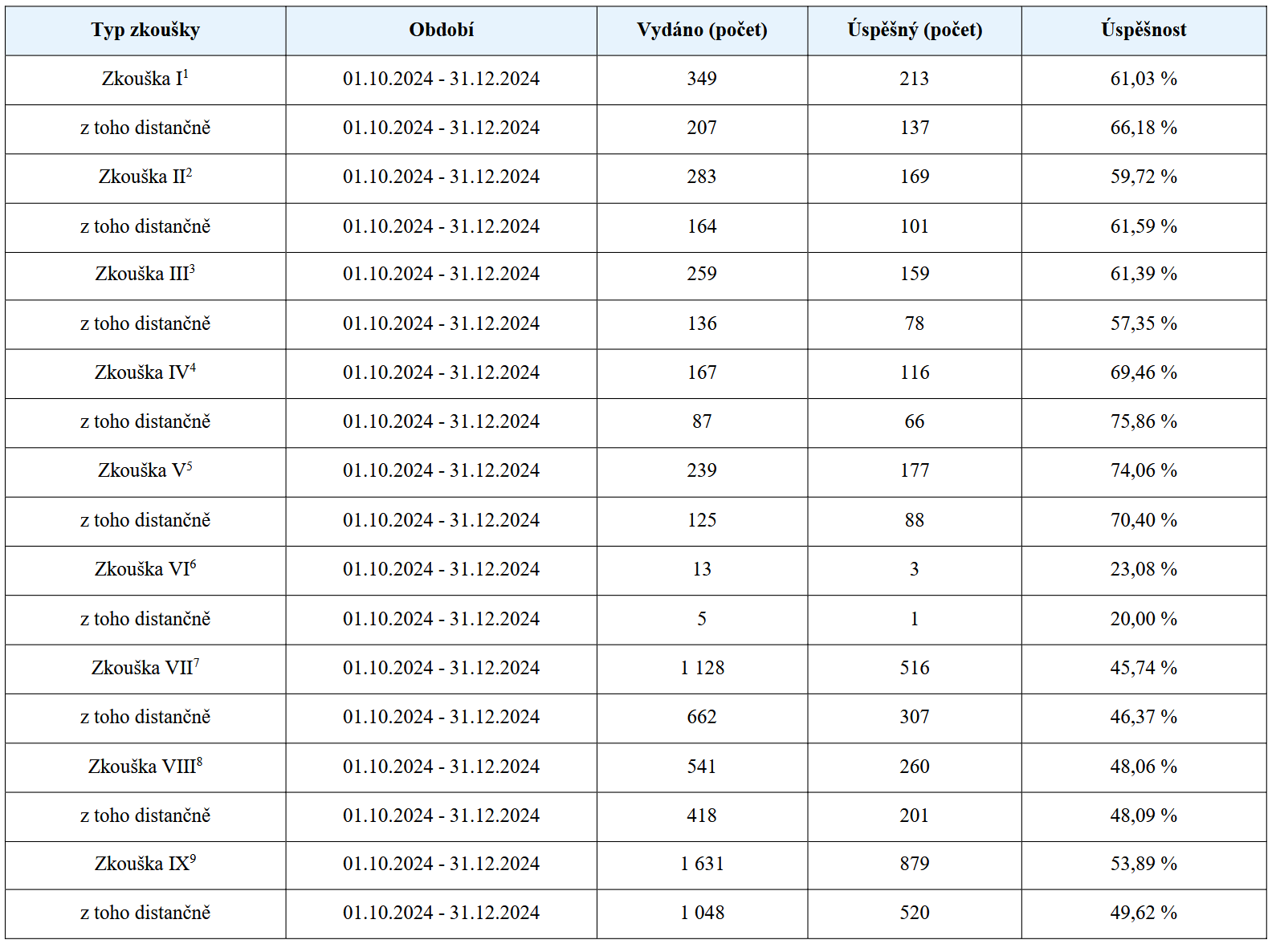Click the Zkouška VI row label
This screenshot has height=952, width=1272.
coord(145,569)
